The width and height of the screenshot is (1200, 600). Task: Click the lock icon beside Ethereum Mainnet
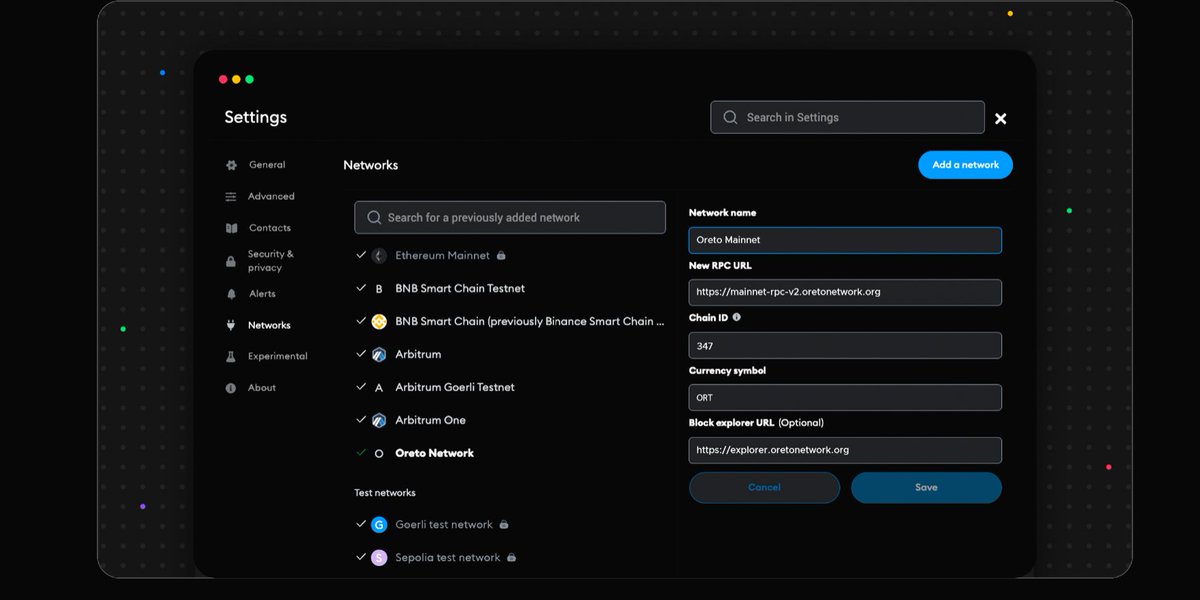click(x=501, y=255)
